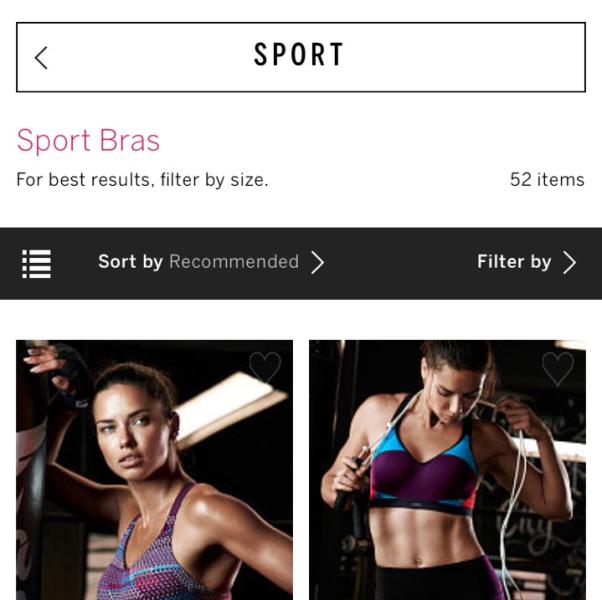Click the Recommended sort value text
Screen dimensions: 602x600
pos(234,262)
